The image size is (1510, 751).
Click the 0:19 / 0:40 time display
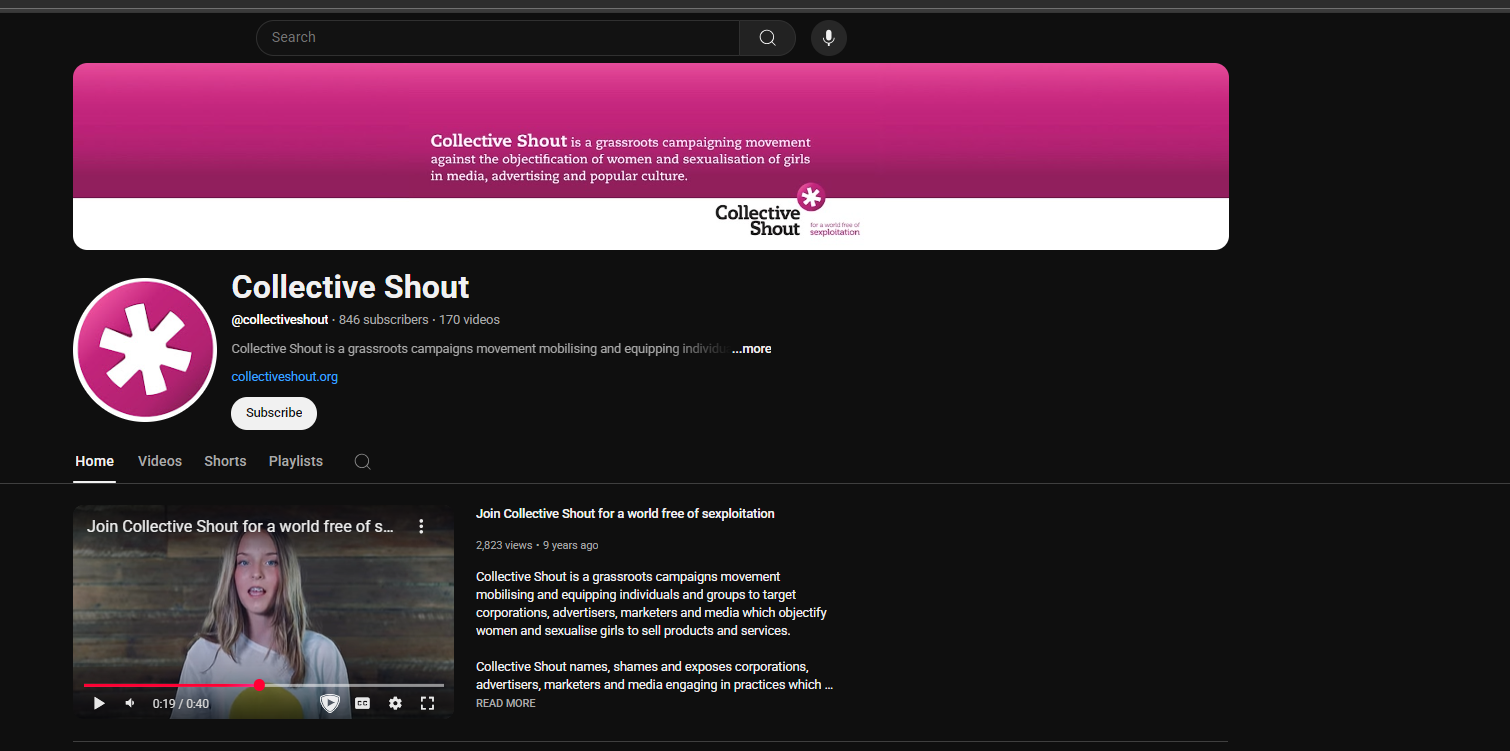click(x=181, y=704)
